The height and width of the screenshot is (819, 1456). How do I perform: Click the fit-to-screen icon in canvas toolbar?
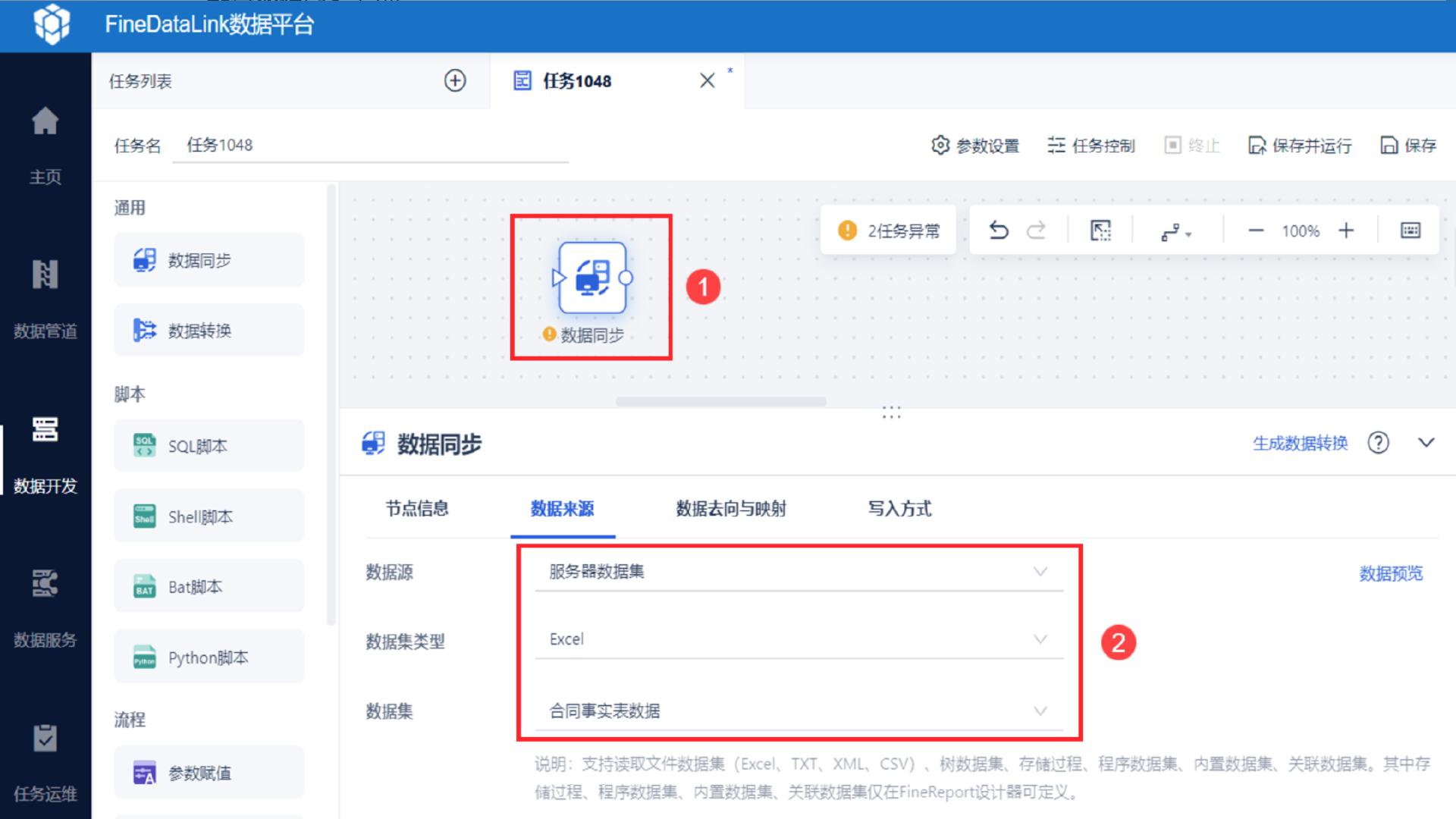point(1100,230)
